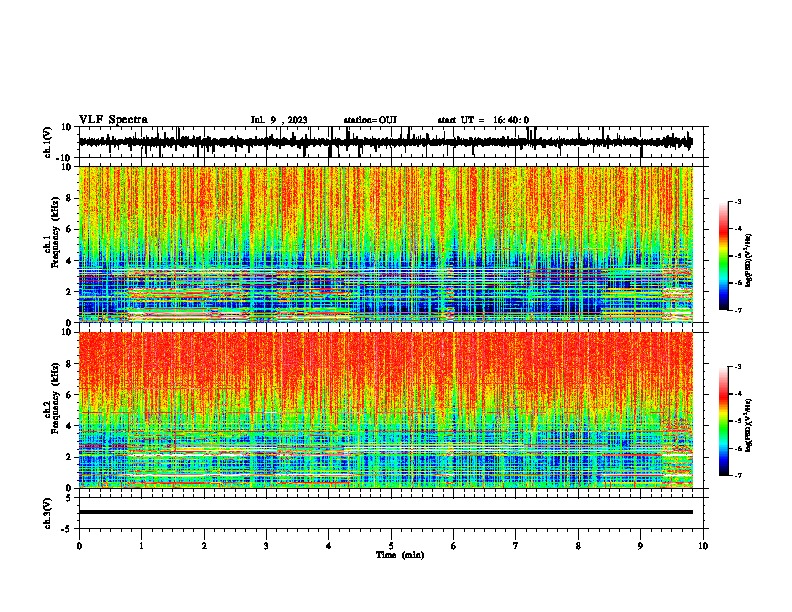Click the 8 kHz tick of ch.1 frequency axis
Viewport: 792px width, 612px height.
tap(69, 198)
